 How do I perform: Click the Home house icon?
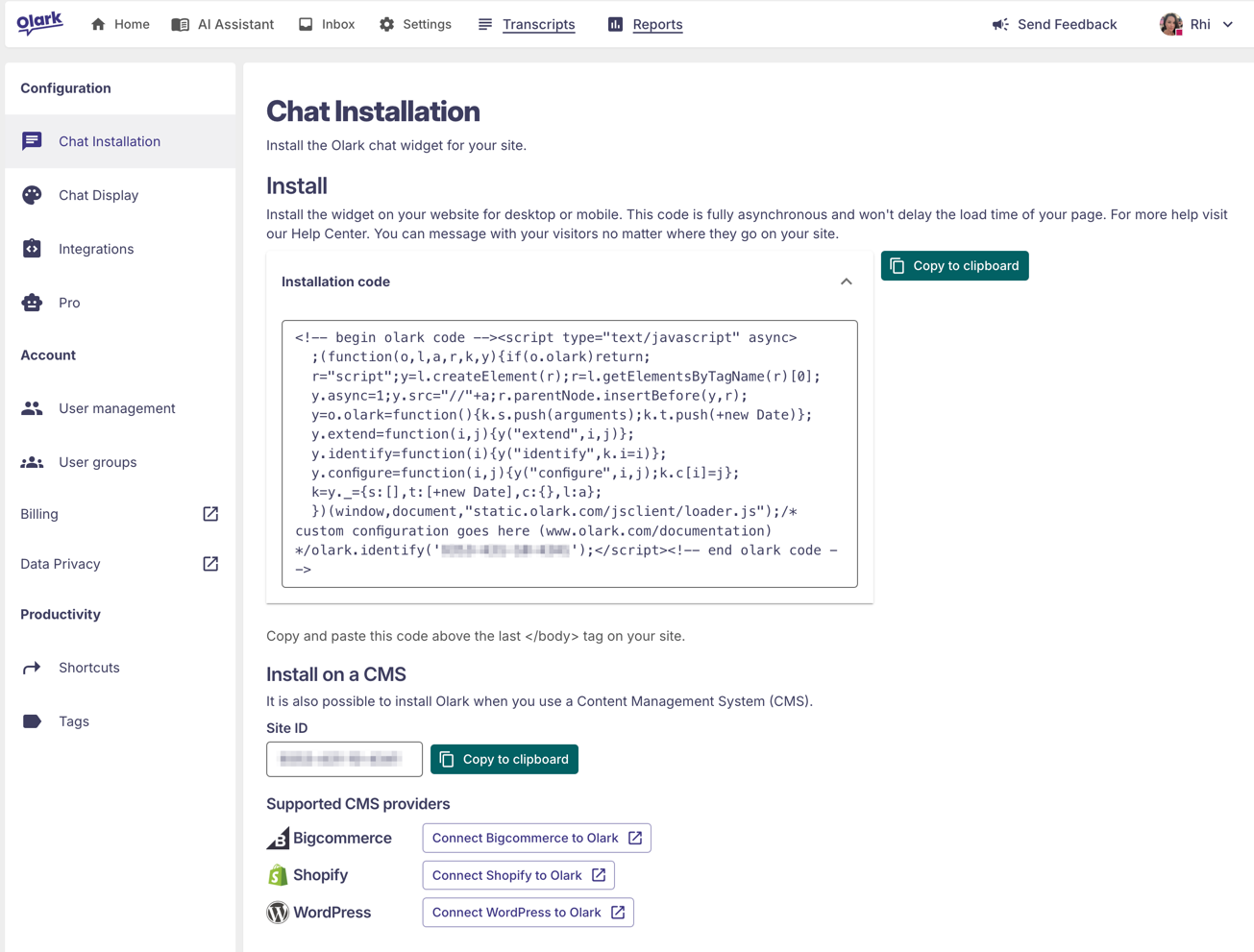(x=98, y=24)
